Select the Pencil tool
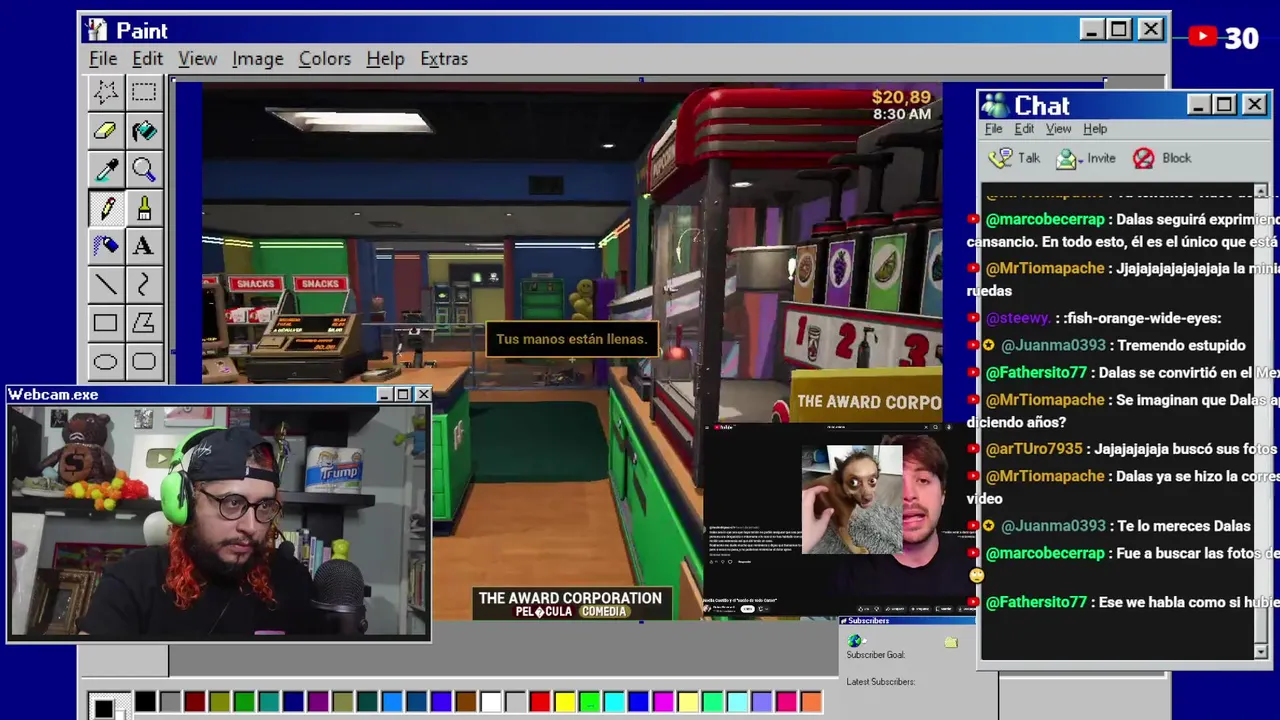The height and width of the screenshot is (720, 1280). [105, 208]
